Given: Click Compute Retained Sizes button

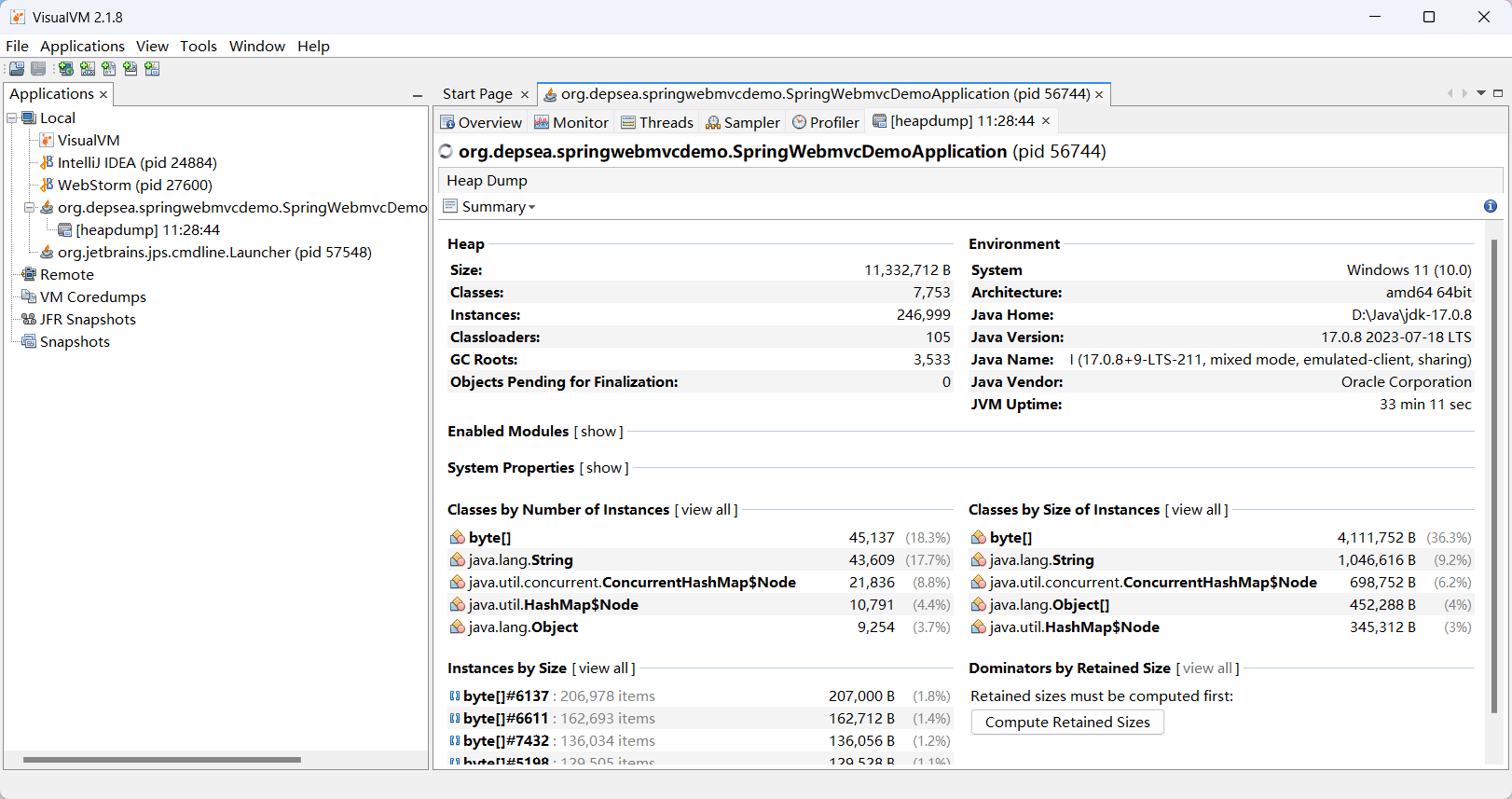Looking at the screenshot, I should (x=1067, y=723).
